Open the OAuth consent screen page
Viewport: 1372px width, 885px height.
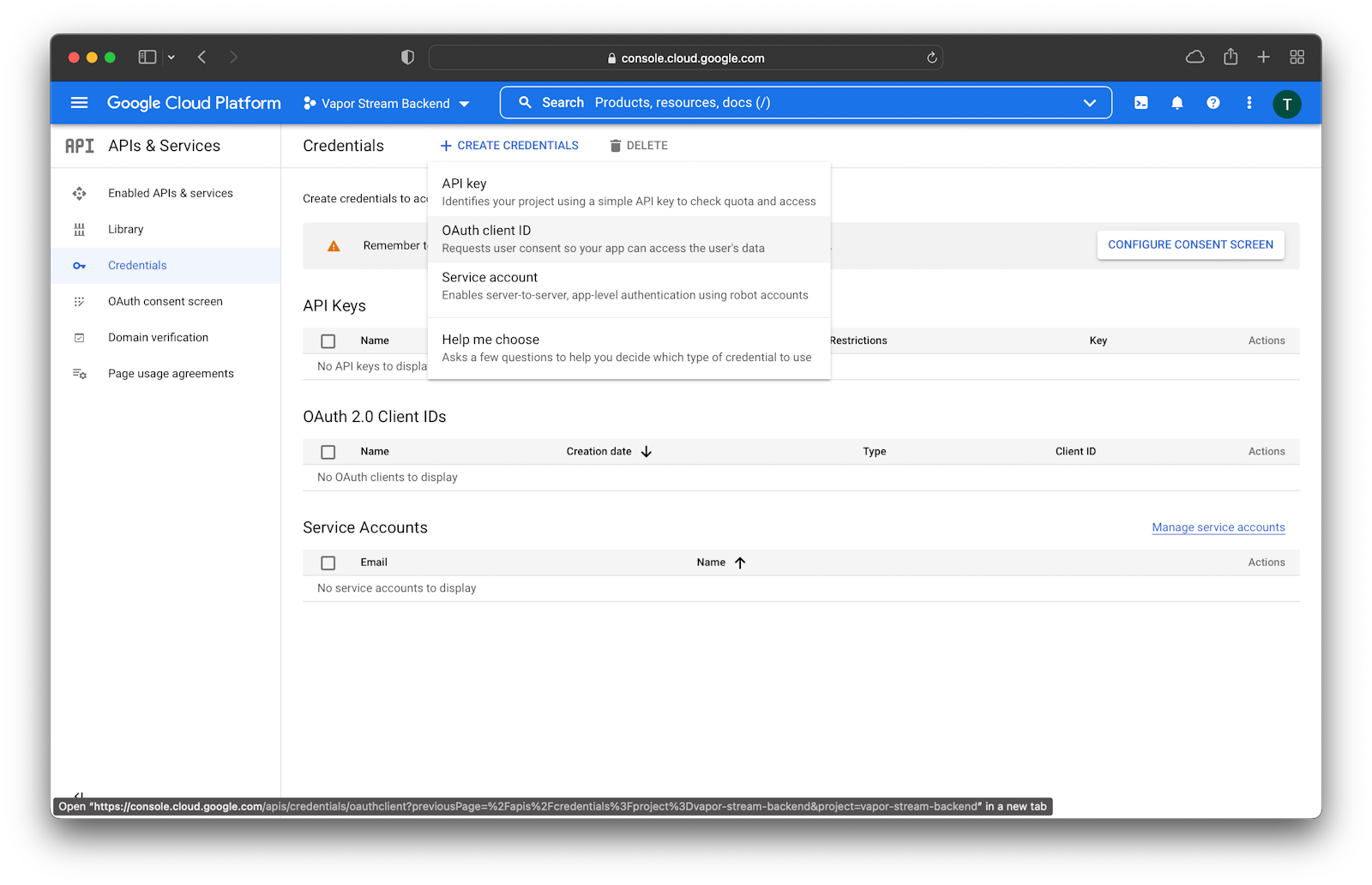click(x=165, y=301)
